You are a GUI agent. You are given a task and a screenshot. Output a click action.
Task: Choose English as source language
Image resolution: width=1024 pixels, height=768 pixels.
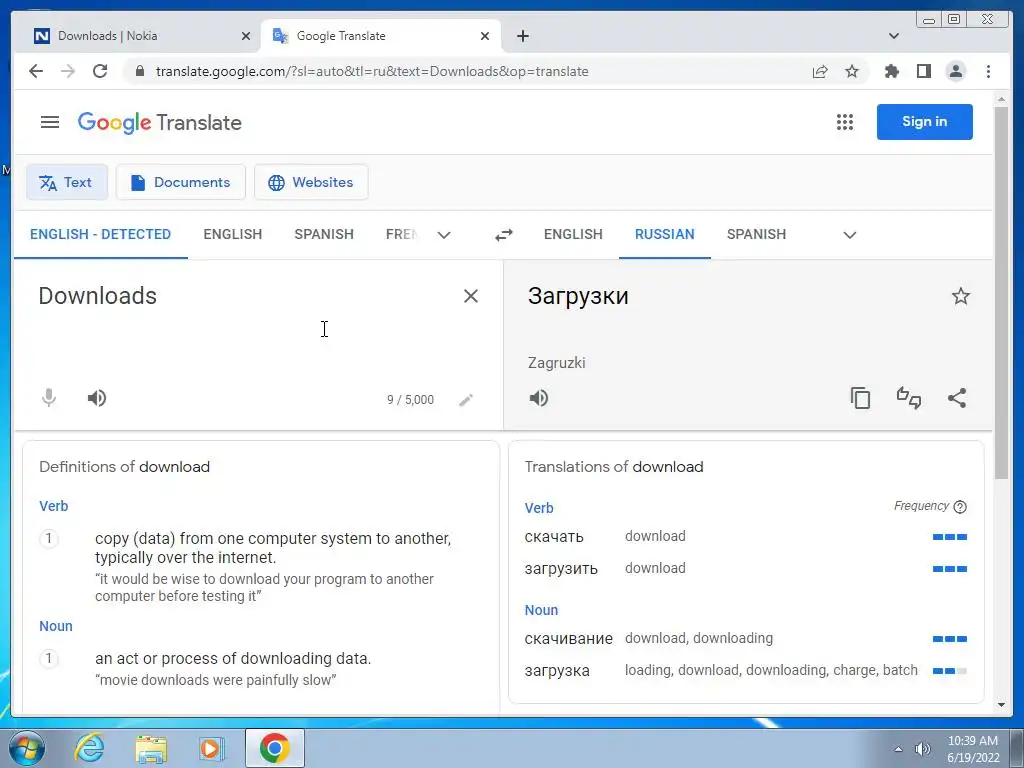click(232, 234)
